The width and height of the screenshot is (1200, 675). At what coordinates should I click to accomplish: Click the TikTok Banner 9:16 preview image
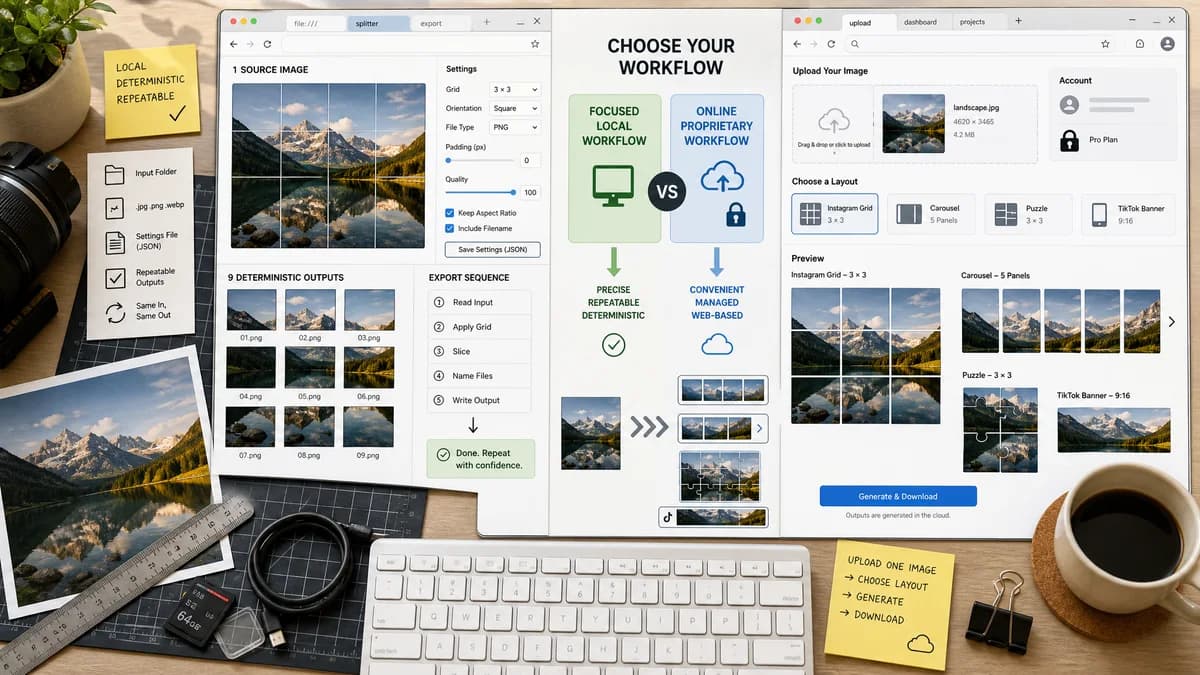pyautogui.click(x=1113, y=430)
